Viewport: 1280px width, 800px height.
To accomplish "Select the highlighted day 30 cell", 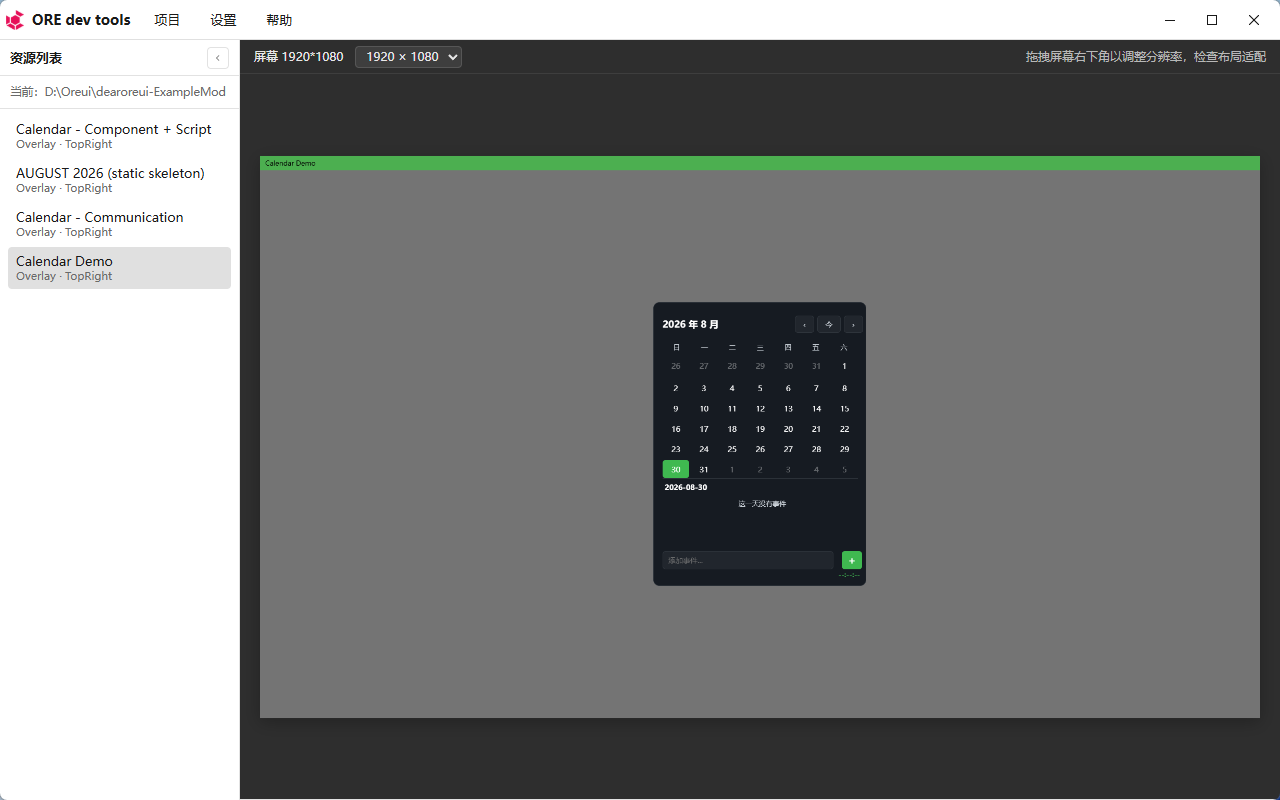I will (676, 469).
